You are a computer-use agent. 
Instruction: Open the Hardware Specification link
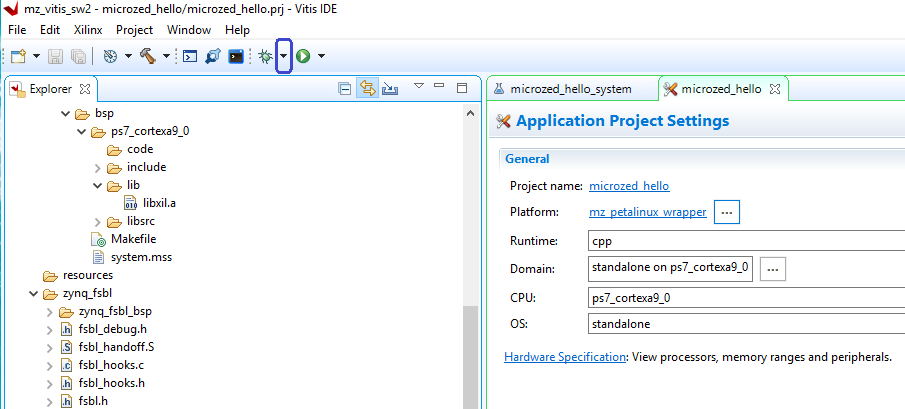click(564, 357)
